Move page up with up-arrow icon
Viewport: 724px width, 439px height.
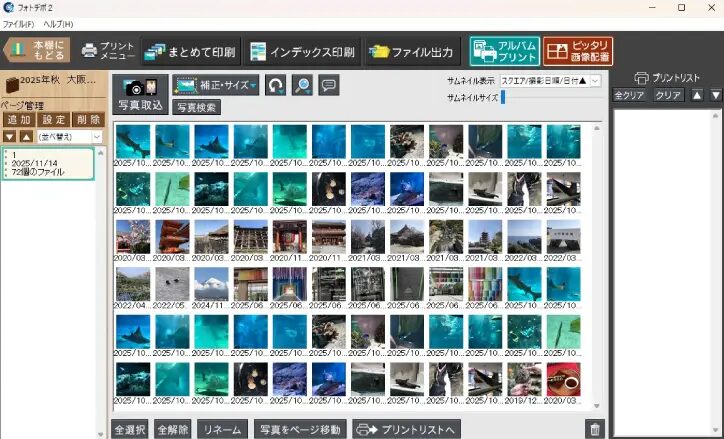point(26,137)
